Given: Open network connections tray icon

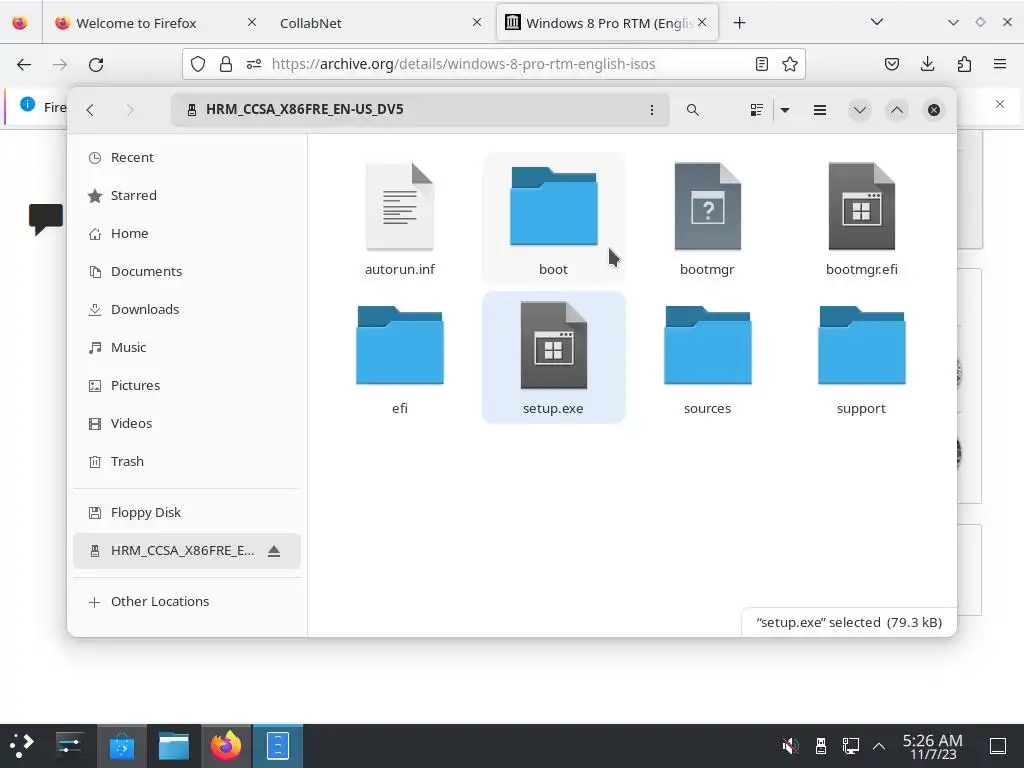Looking at the screenshot, I should (x=850, y=745).
